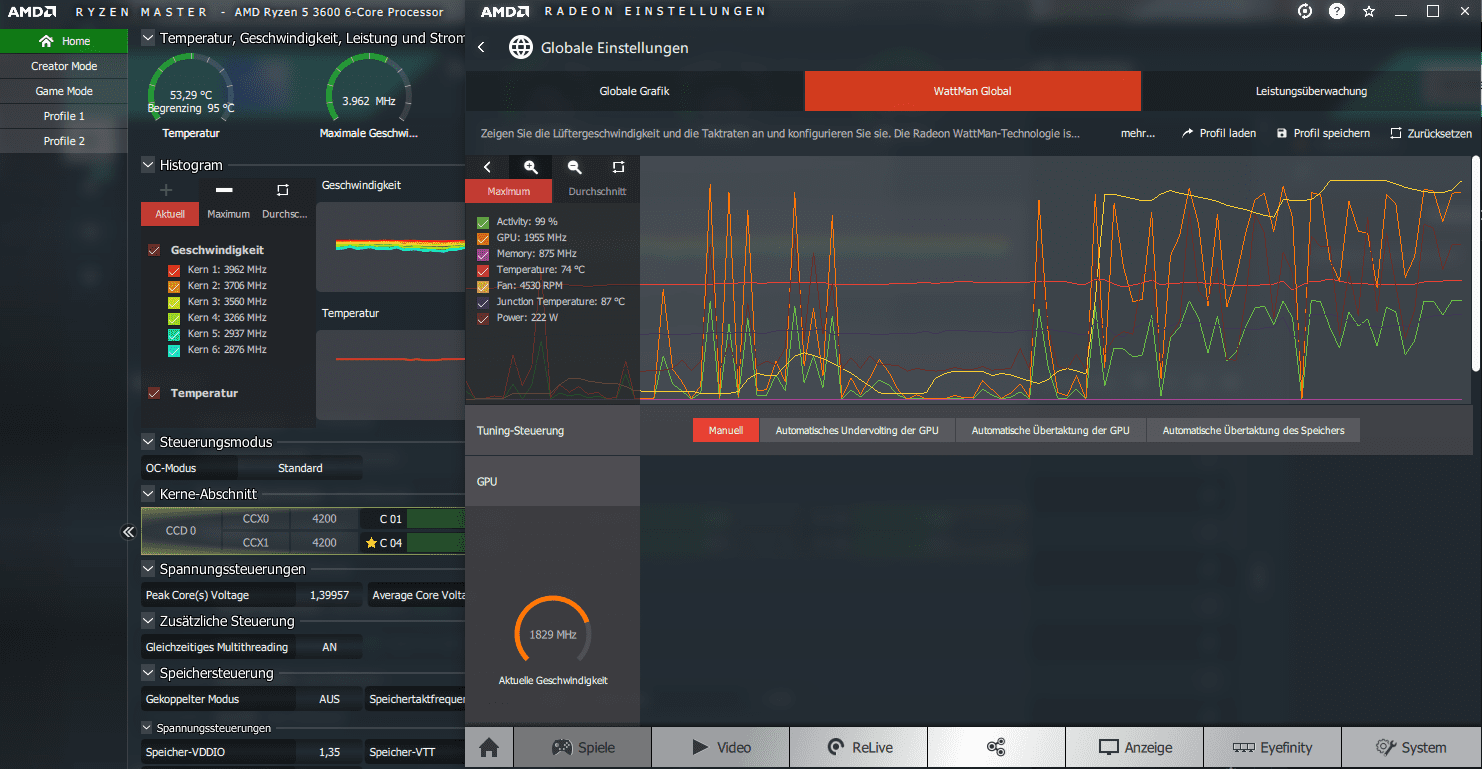Go back using arrow beside Globale Einstellungen
1482x769 pixels.
click(x=481, y=47)
